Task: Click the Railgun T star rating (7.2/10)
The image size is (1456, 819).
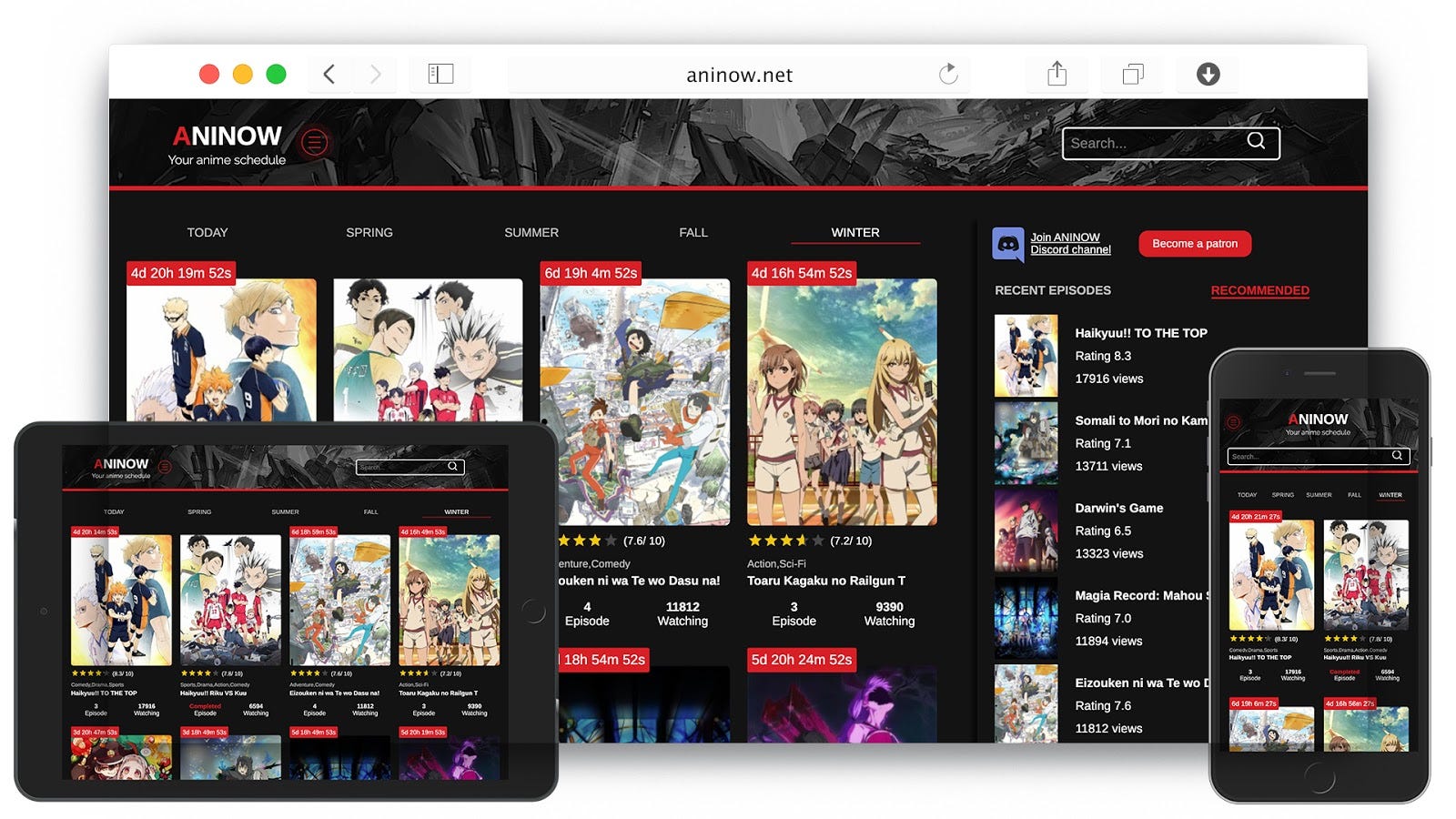Action: pos(810,541)
